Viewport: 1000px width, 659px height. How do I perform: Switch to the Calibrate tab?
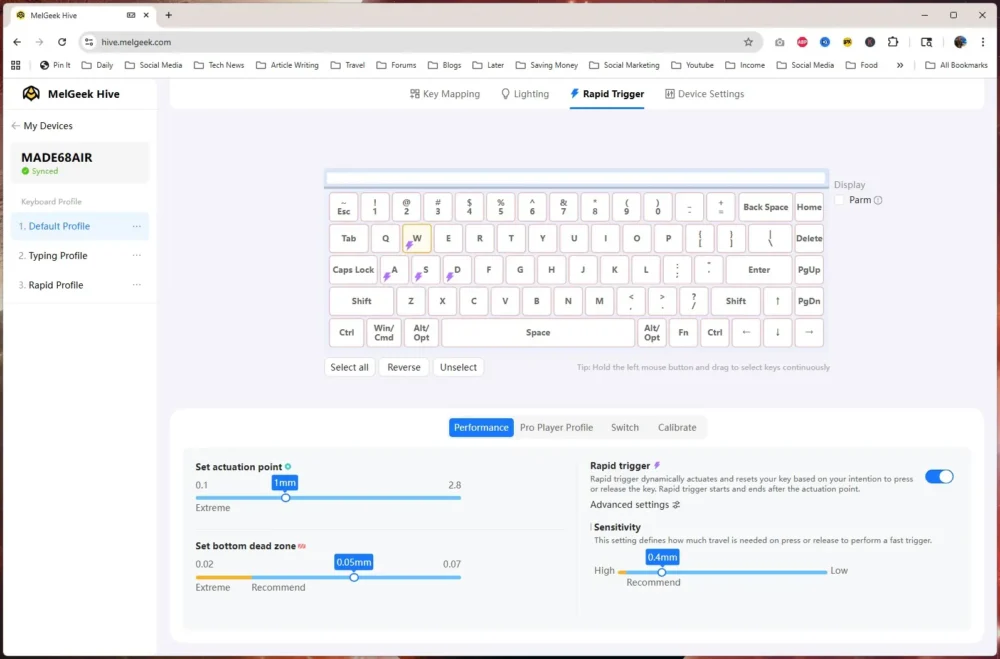[677, 427]
